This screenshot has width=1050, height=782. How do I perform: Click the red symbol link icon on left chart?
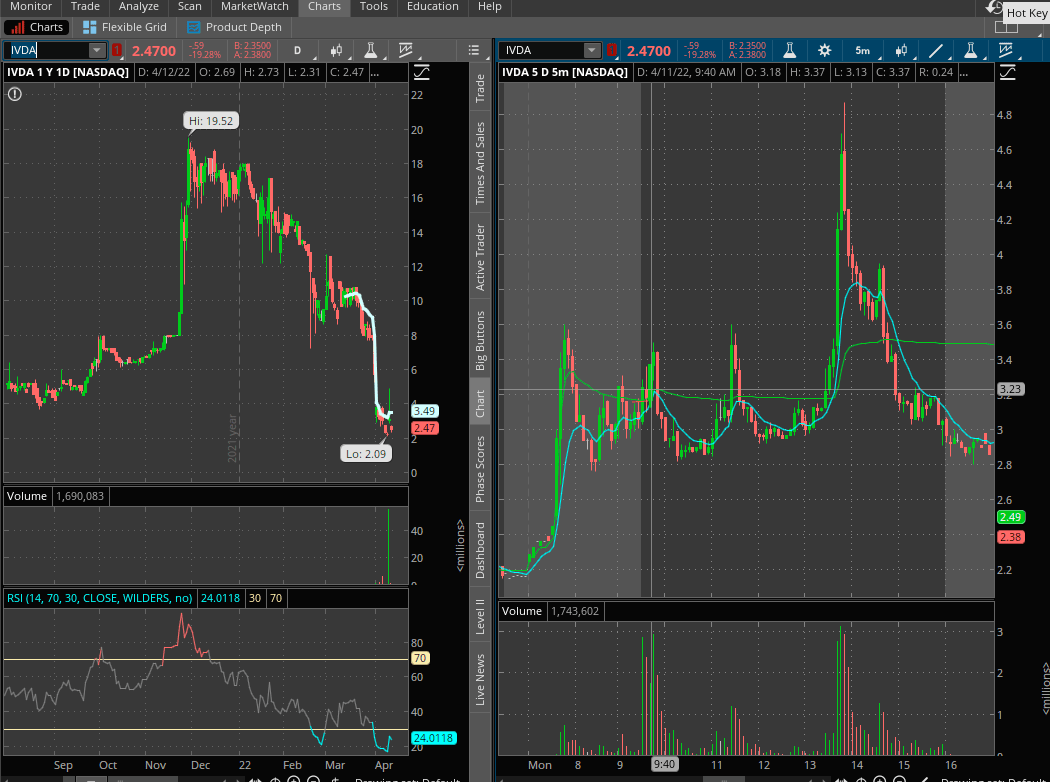coord(117,50)
